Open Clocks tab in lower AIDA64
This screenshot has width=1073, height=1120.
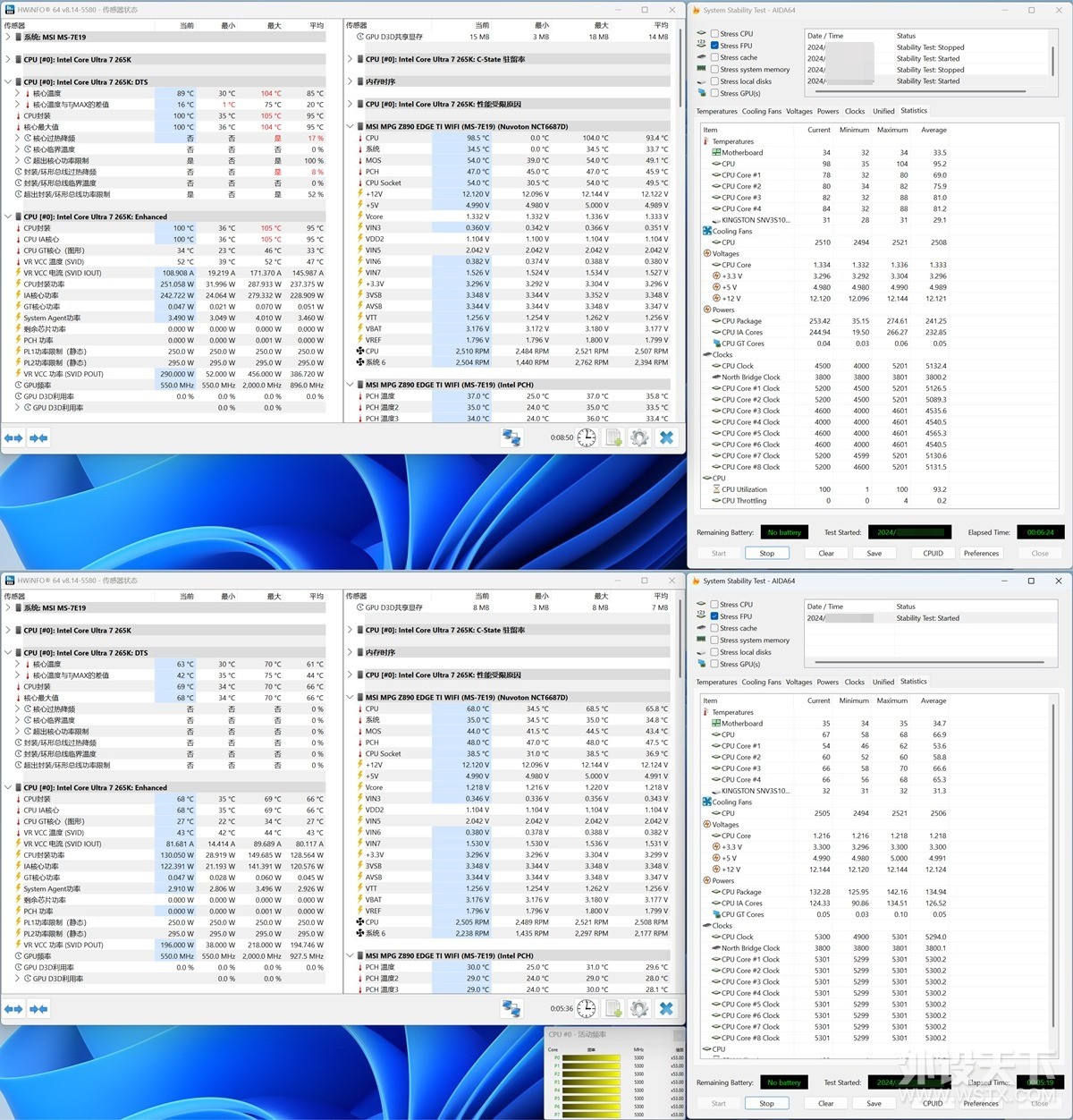coord(855,683)
